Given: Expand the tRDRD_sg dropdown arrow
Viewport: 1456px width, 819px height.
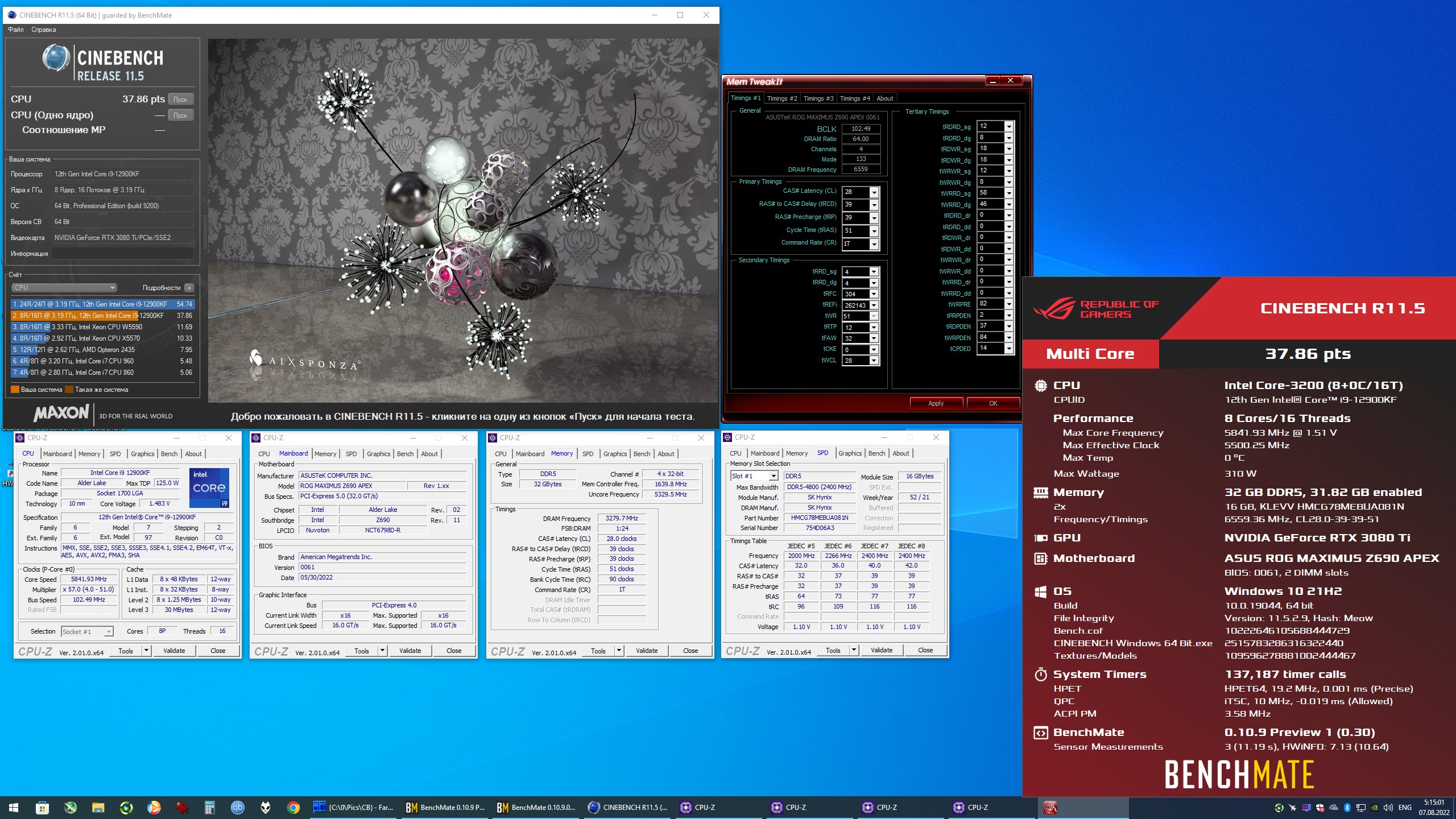Looking at the screenshot, I should tap(1009, 126).
